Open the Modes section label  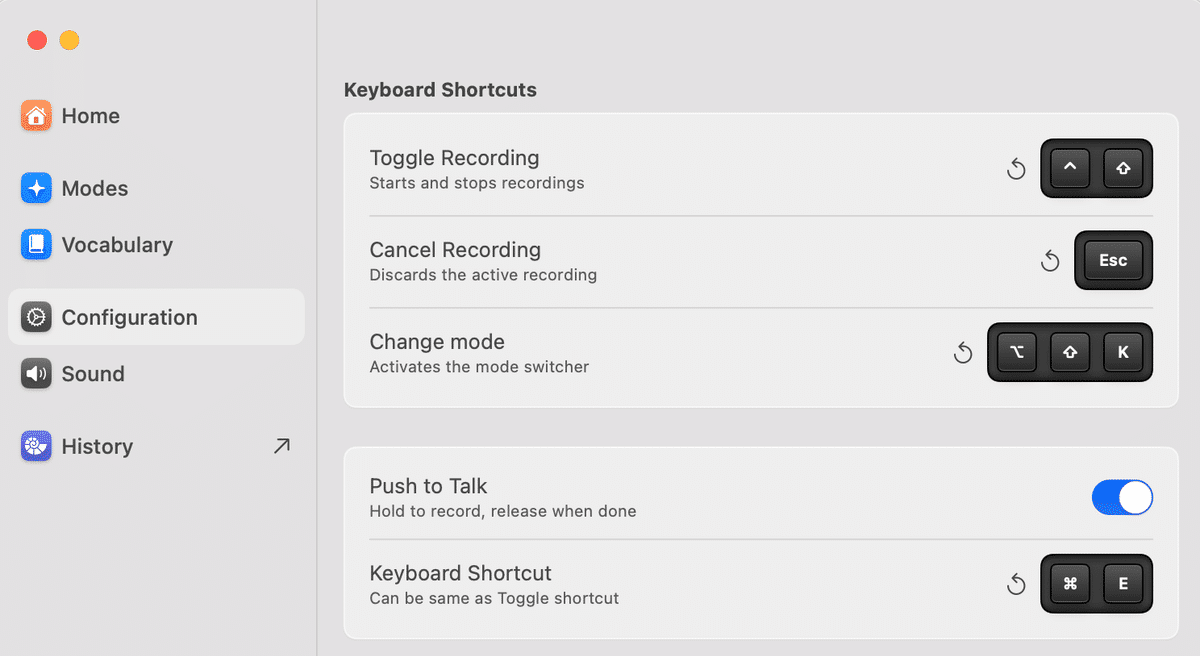pos(95,188)
